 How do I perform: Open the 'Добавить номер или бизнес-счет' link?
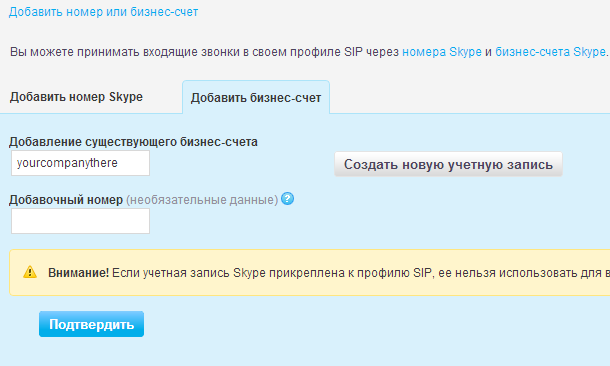tap(103, 12)
